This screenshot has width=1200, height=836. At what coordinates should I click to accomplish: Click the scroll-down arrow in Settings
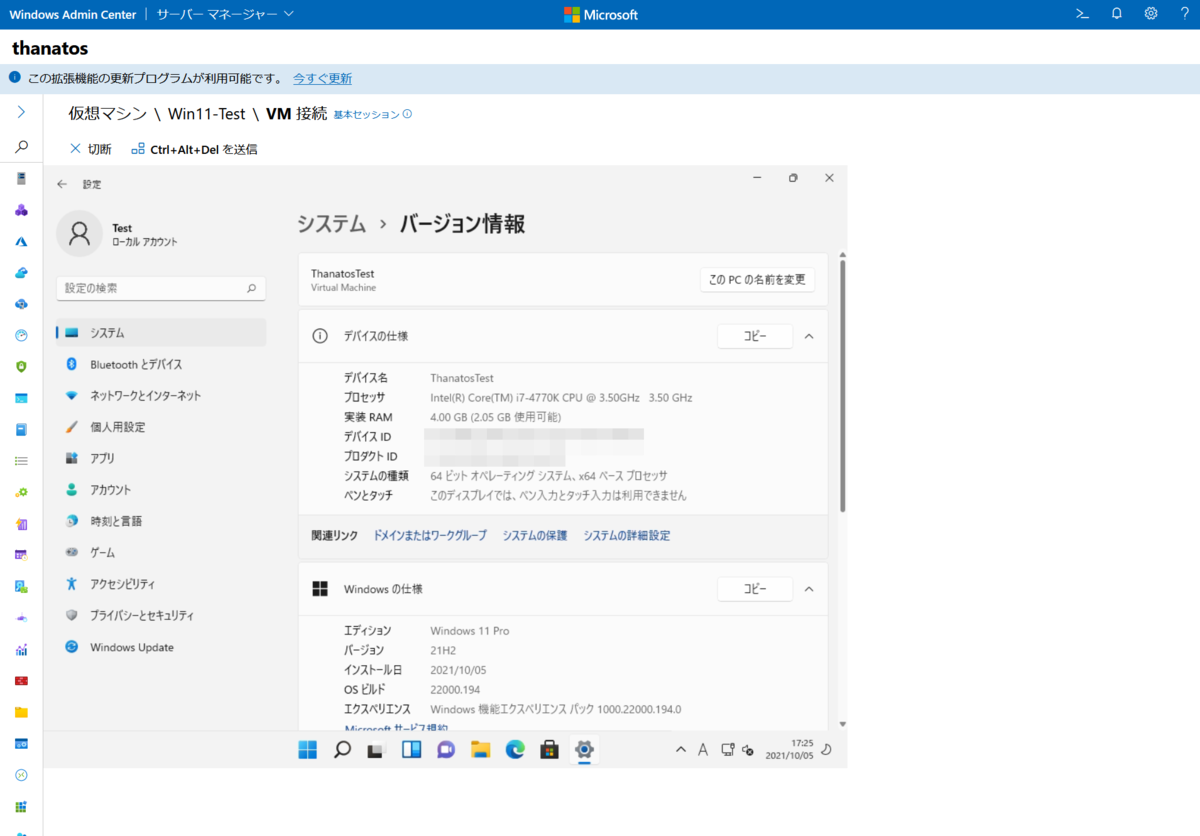click(x=842, y=724)
